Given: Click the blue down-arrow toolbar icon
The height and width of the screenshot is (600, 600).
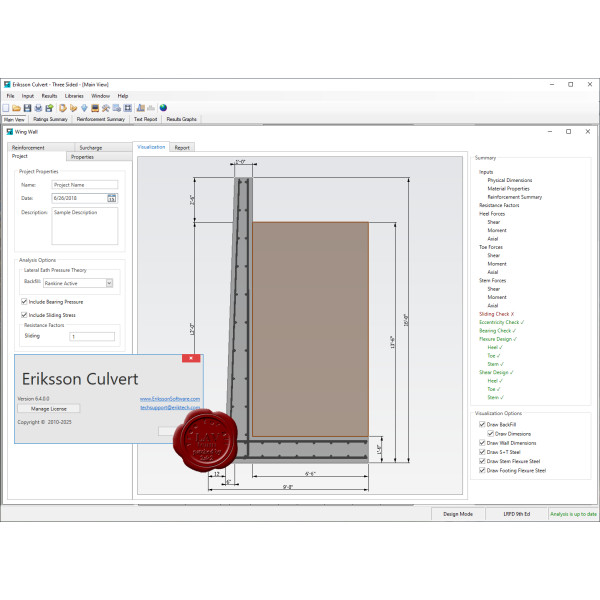Looking at the screenshot, I should point(84,108).
